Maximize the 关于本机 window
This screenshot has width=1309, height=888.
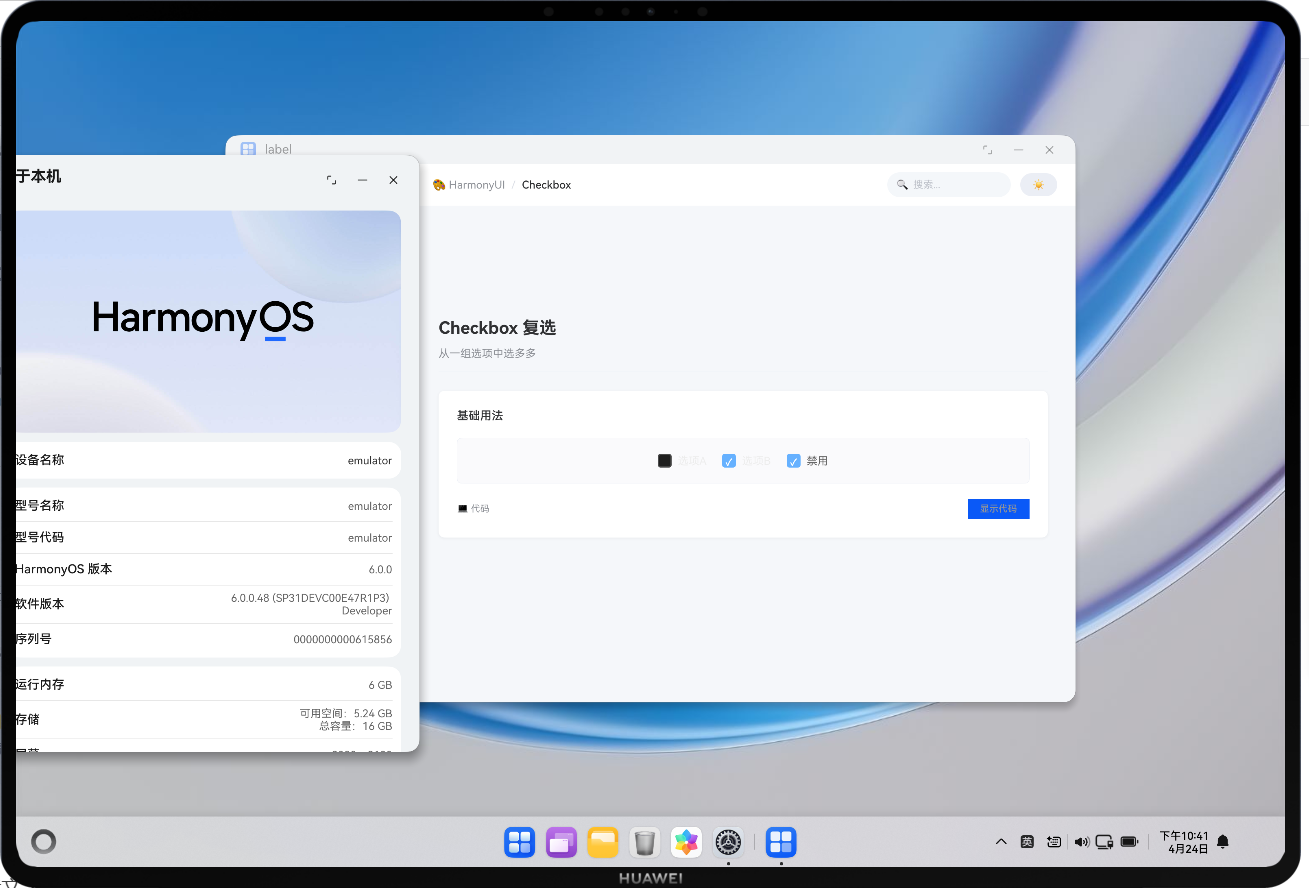[x=331, y=180]
